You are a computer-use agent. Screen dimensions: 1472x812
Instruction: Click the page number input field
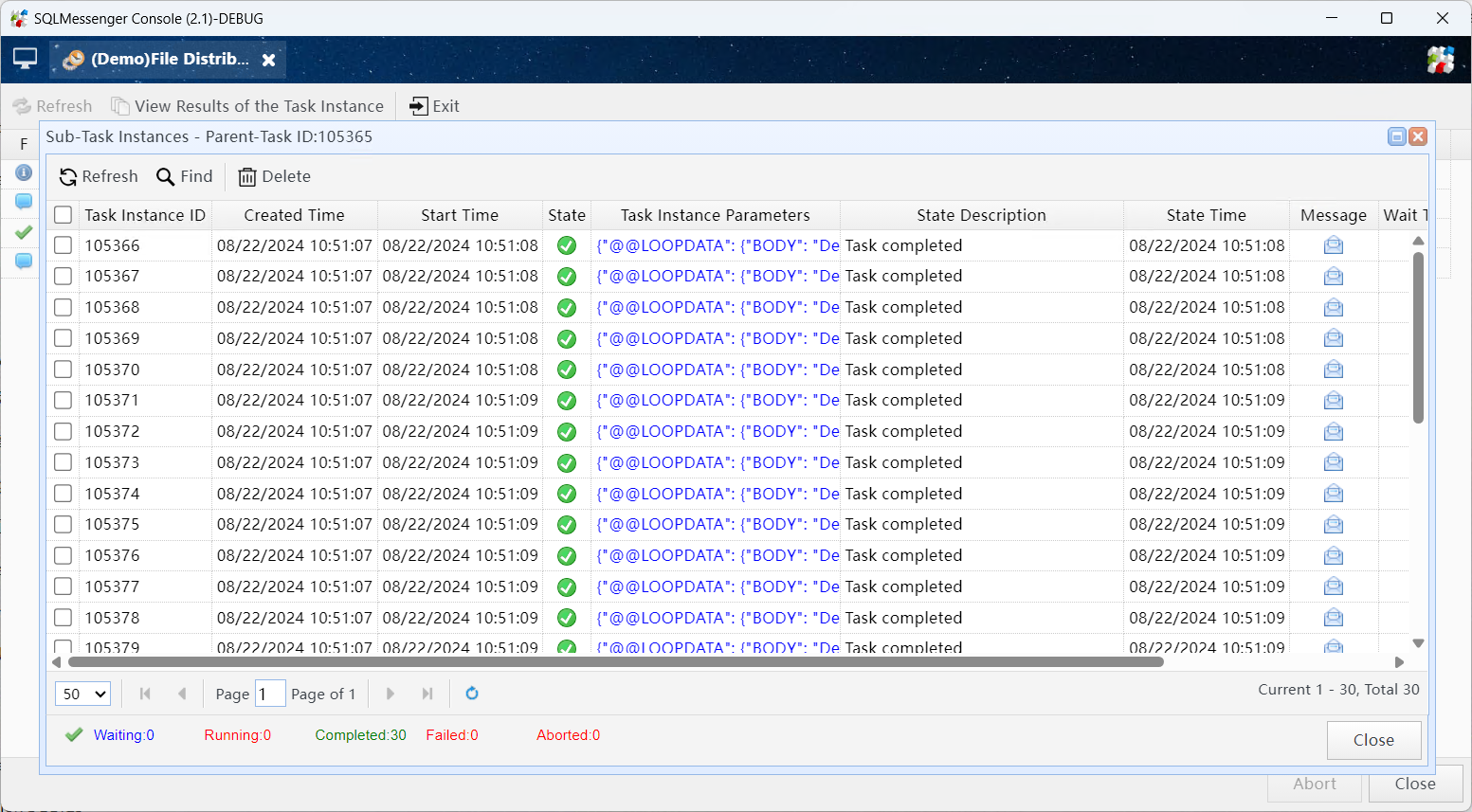pos(270,694)
